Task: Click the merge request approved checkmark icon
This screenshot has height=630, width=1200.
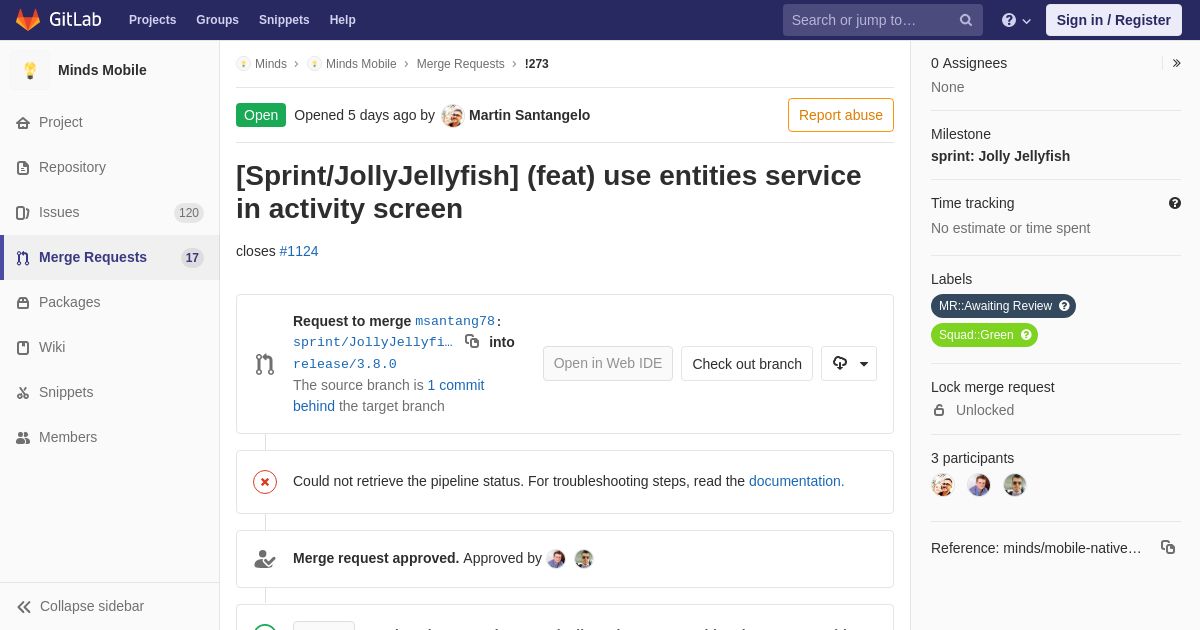Action: [x=265, y=559]
